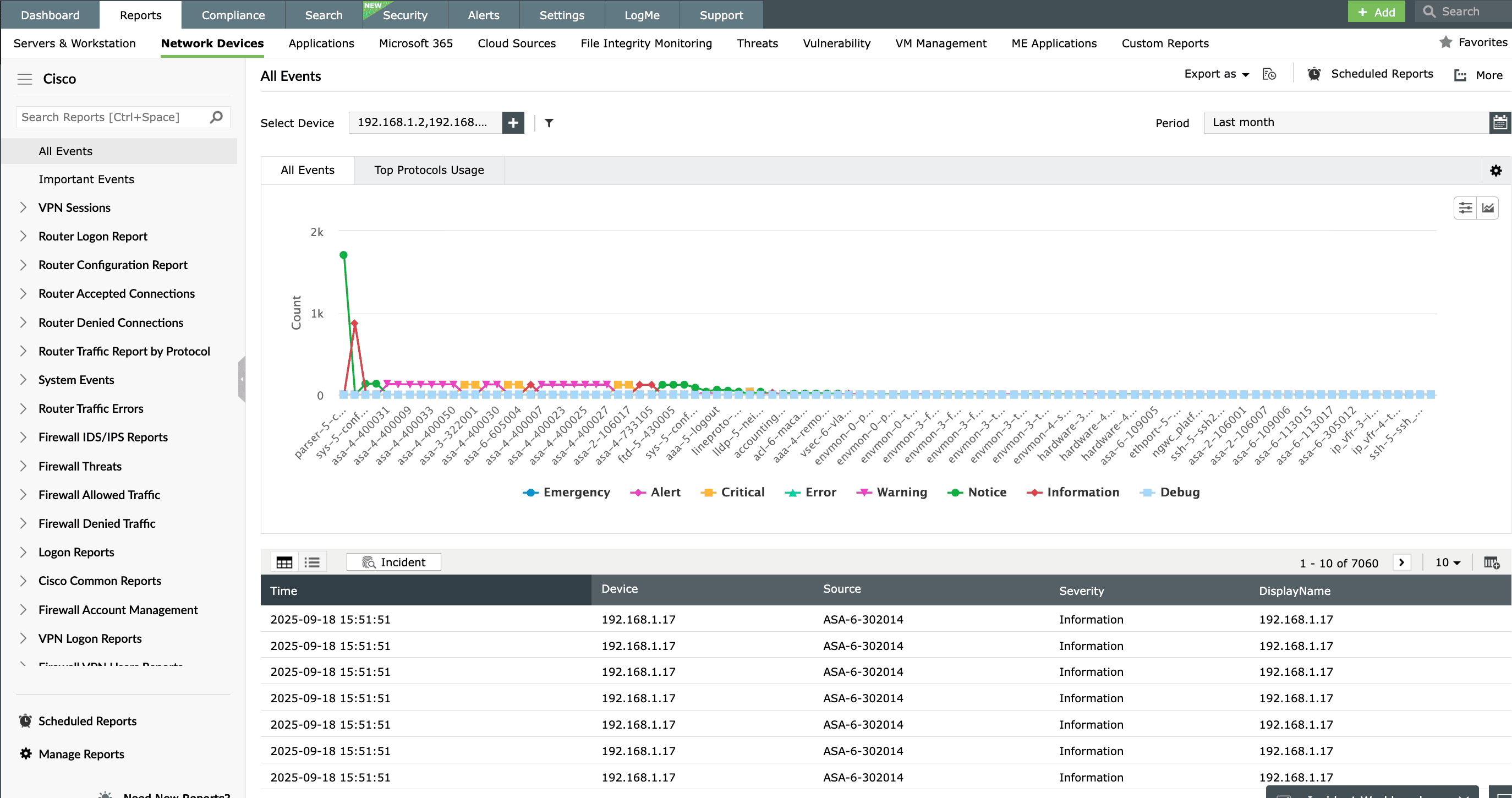Click the Incident button
The height and width of the screenshot is (798, 1512).
pyautogui.click(x=394, y=562)
